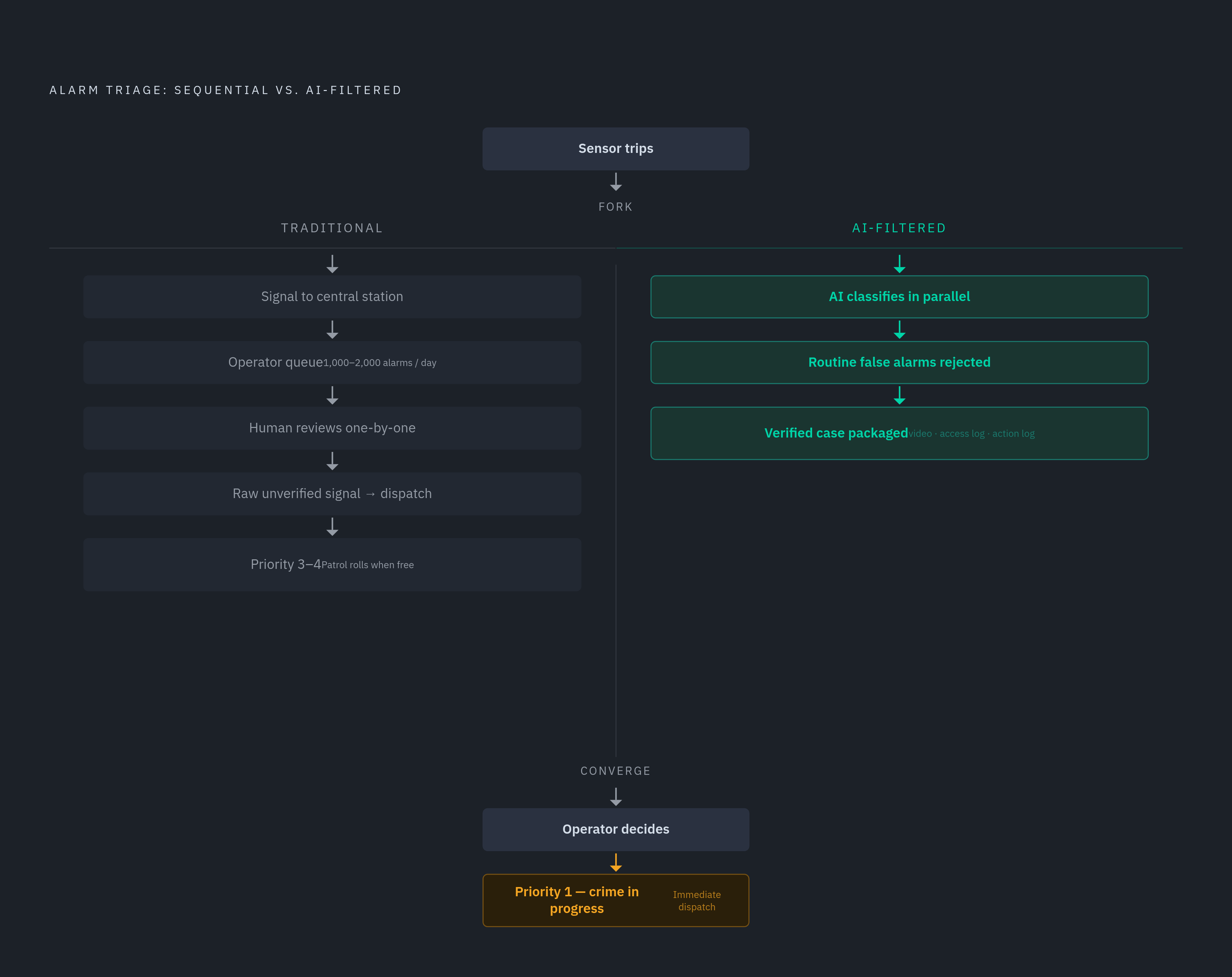Click the green arrow above AI classifies
This screenshot has width=1232, height=977.
899,264
